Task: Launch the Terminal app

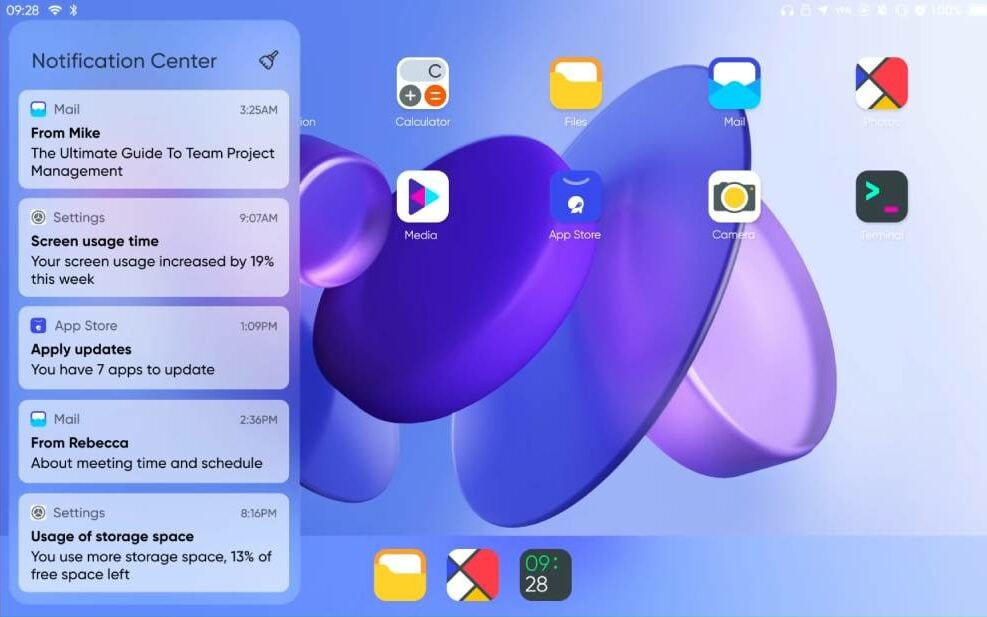Action: coord(881,197)
